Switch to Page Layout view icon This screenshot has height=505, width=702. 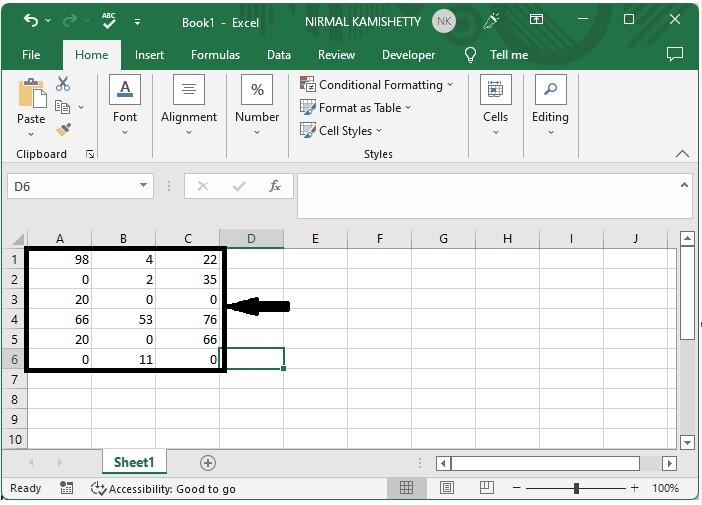446,488
